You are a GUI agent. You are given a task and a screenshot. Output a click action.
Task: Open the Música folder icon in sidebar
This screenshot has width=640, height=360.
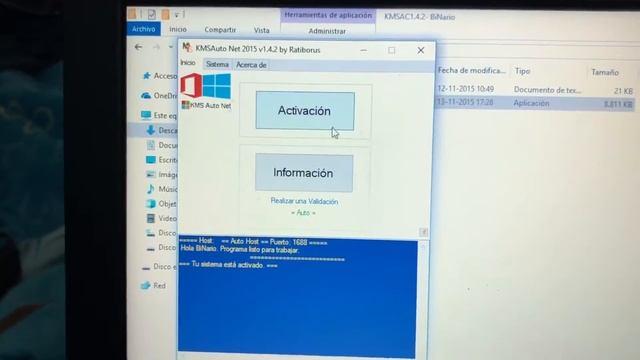click(x=151, y=189)
